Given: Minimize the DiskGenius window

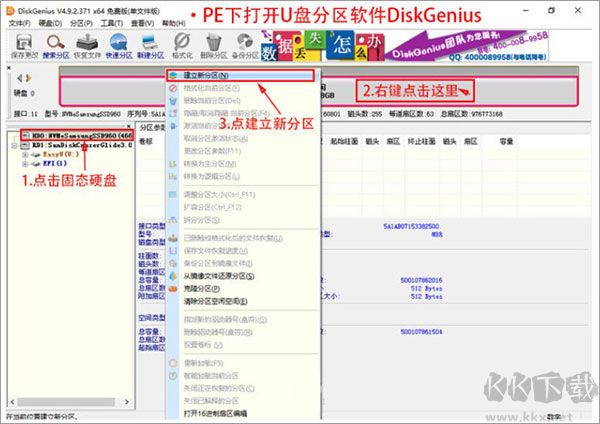Looking at the screenshot, I should (526, 11).
